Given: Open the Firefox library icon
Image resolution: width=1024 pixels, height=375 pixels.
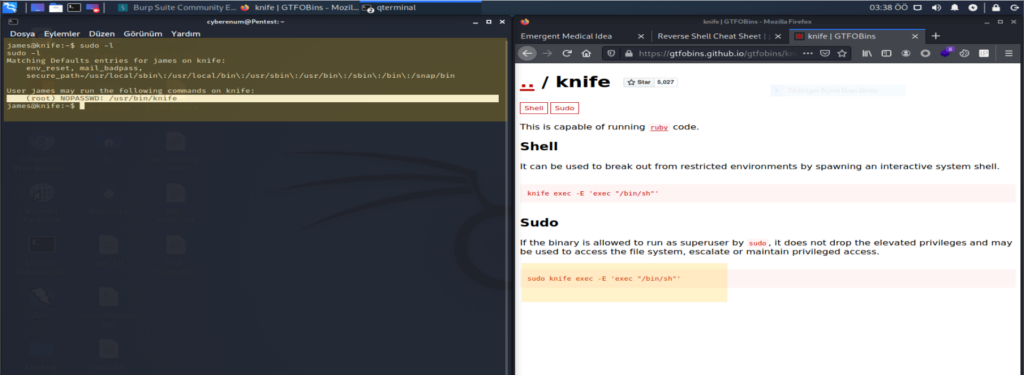Looking at the screenshot, I should [x=867, y=53].
